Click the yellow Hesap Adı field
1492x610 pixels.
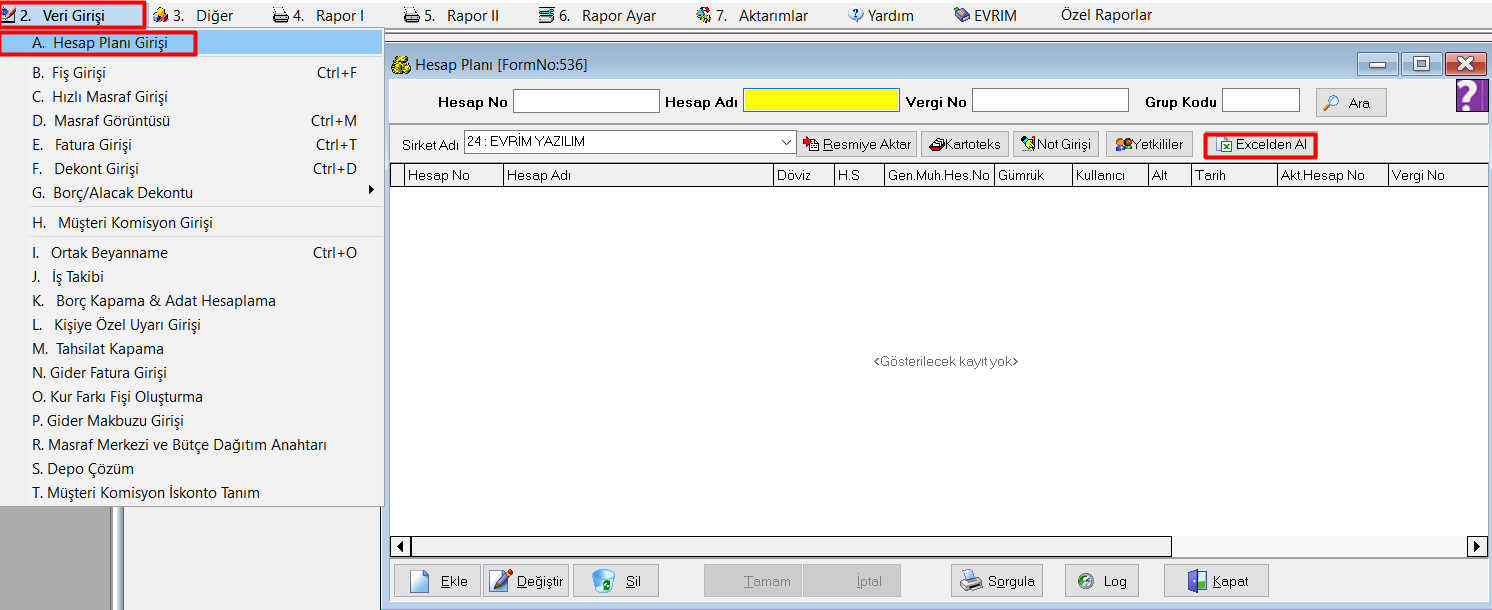click(821, 101)
